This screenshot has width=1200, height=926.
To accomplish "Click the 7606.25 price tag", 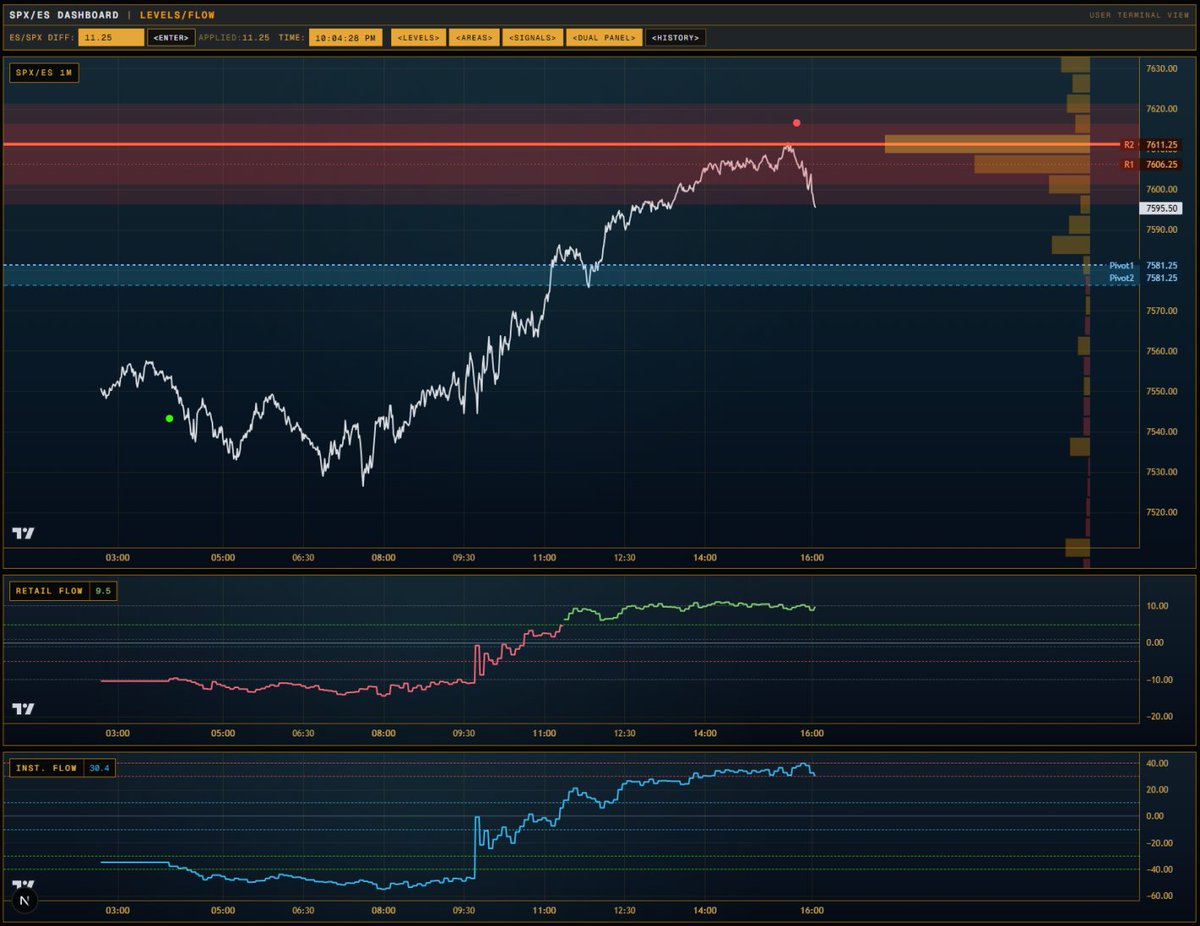I will click(x=1164, y=164).
